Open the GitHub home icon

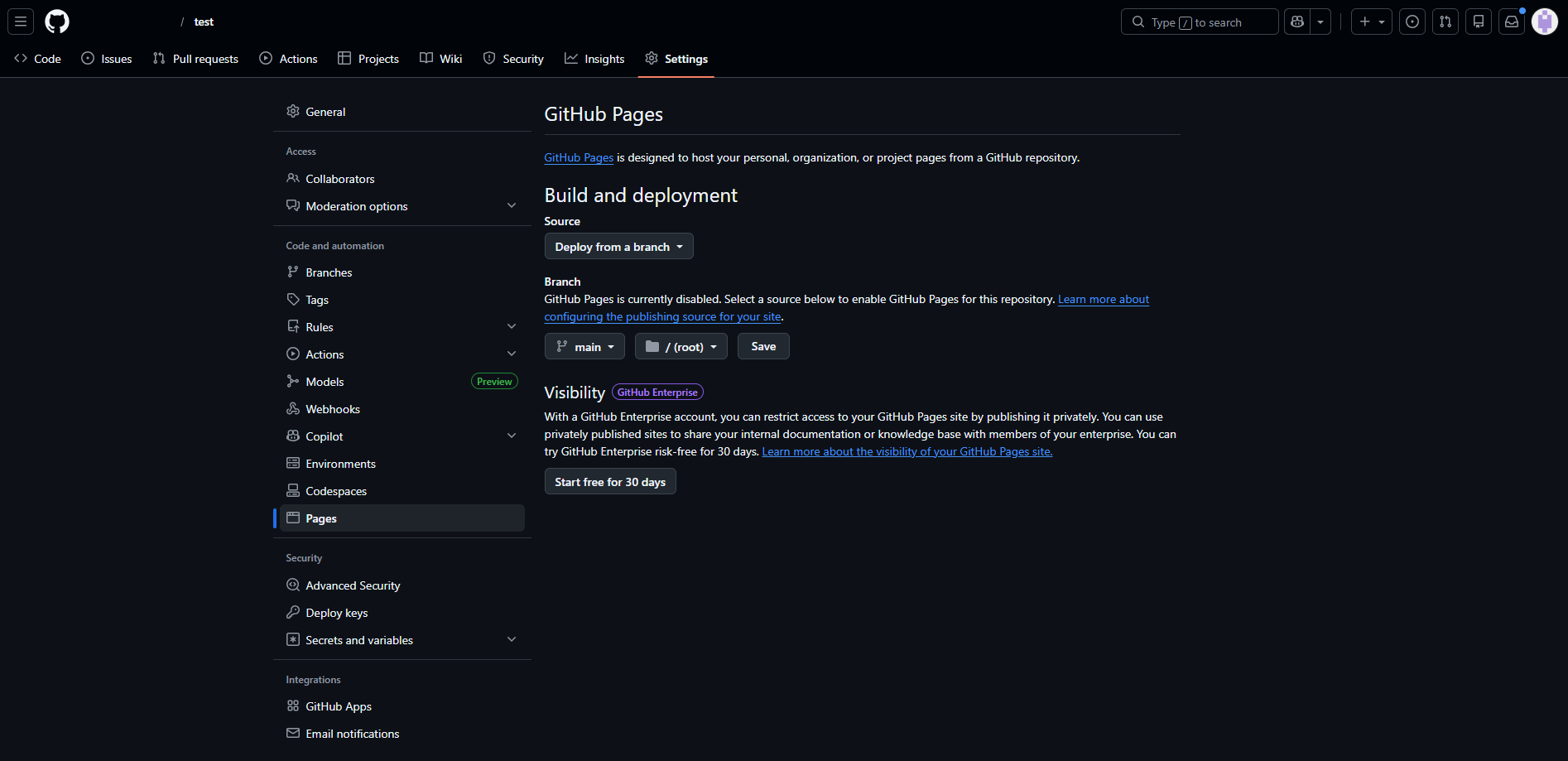(56, 22)
